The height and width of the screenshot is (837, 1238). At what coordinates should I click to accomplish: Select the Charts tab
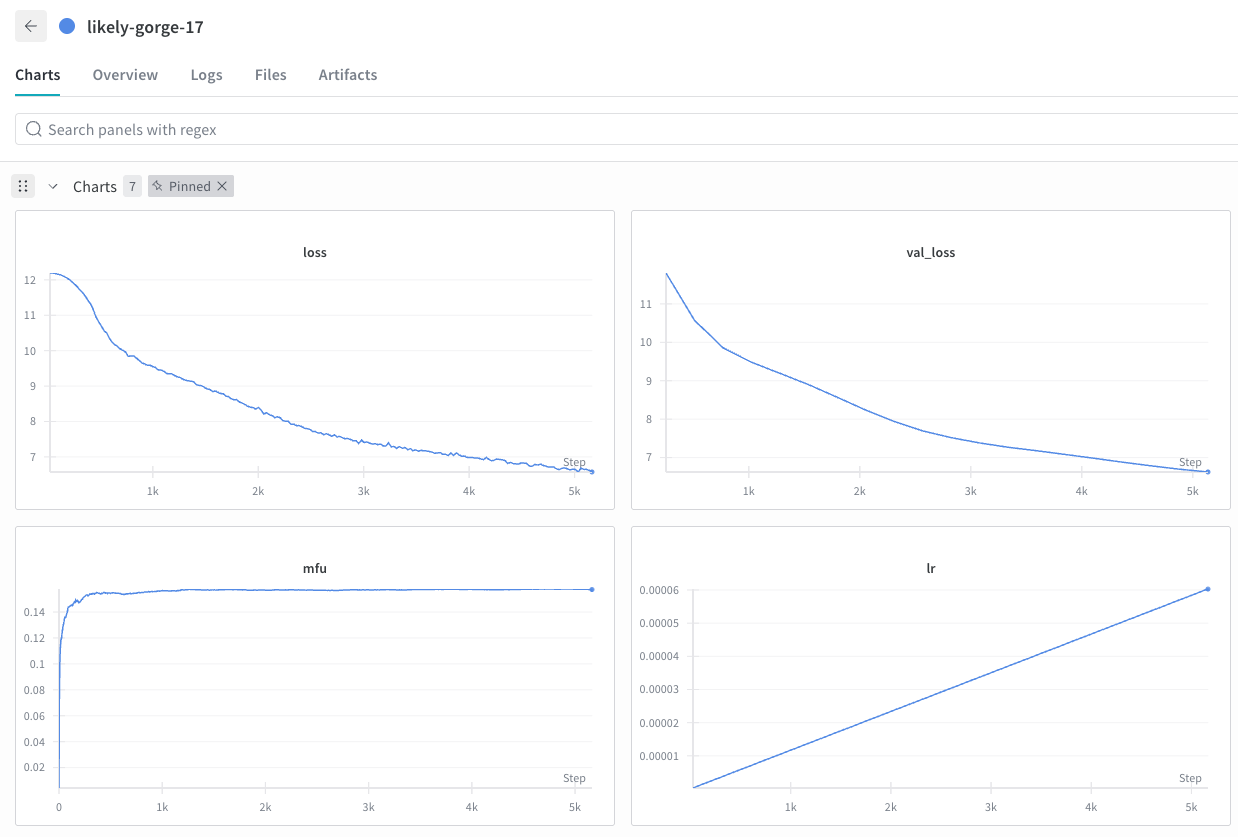38,75
